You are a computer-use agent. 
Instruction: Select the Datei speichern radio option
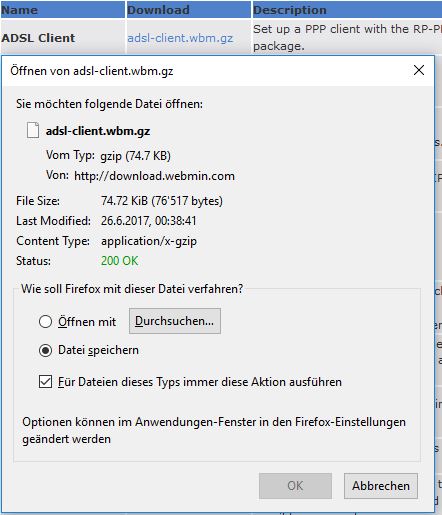45,350
